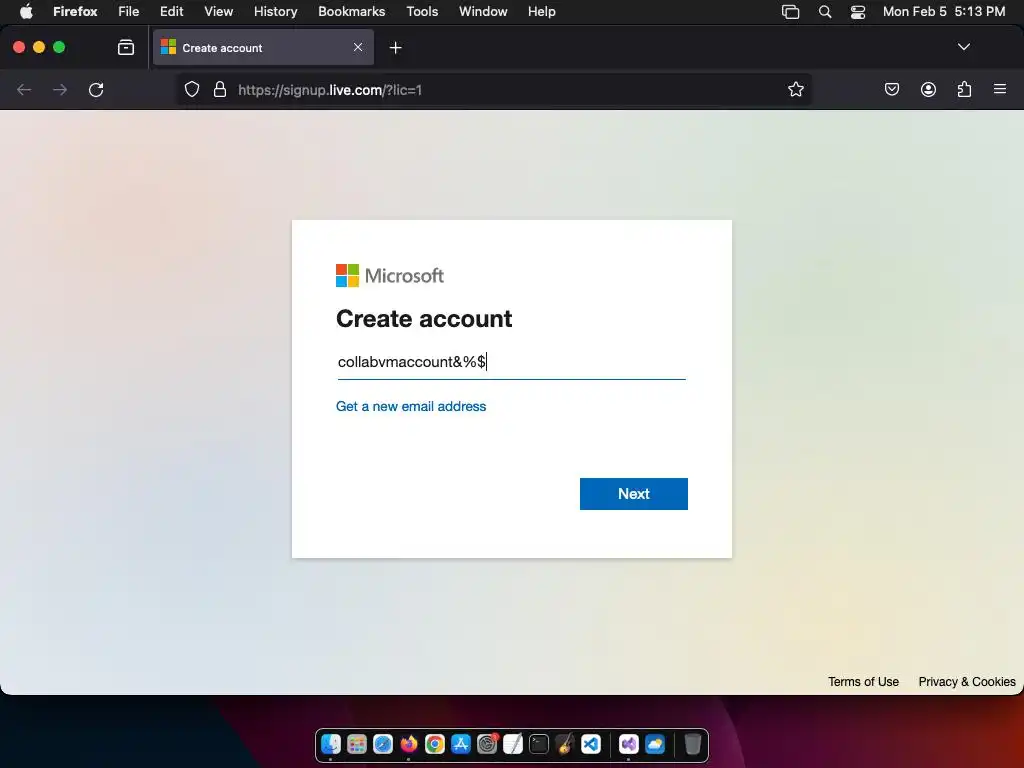Go forward one page
The width and height of the screenshot is (1024, 768).
(60, 89)
